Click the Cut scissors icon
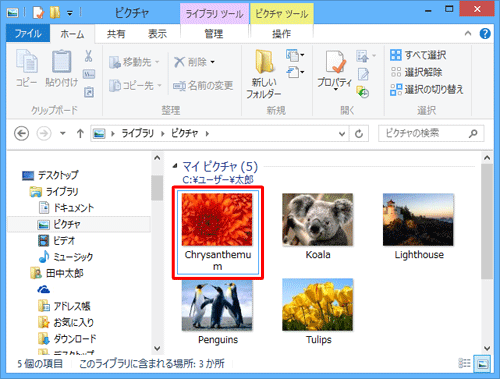The image size is (500, 379). pyautogui.click(x=89, y=56)
